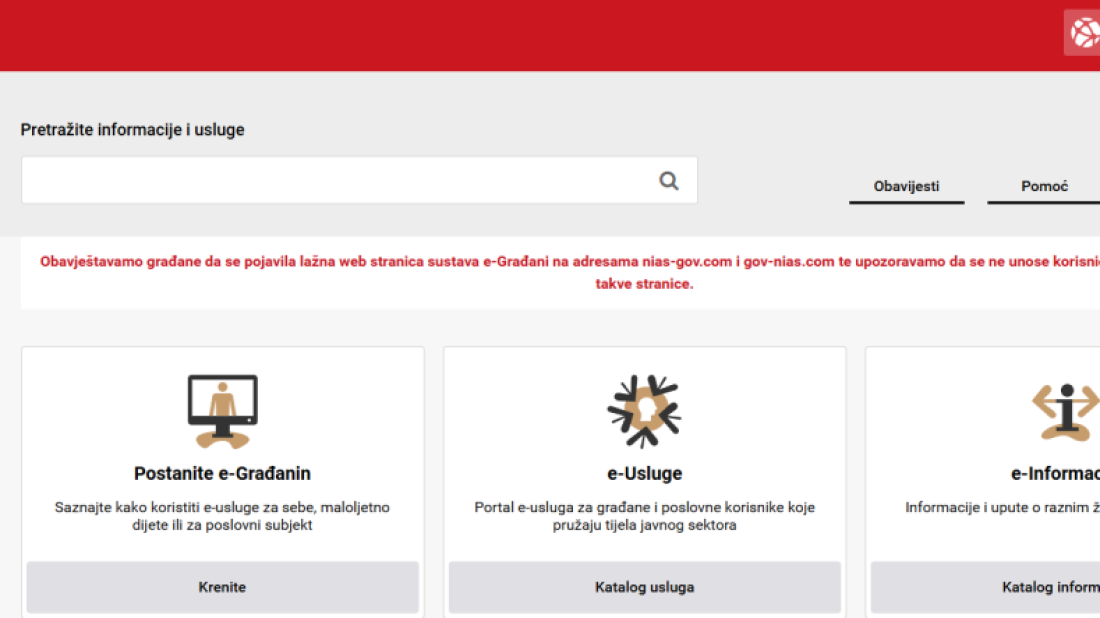Viewport: 1100px width, 618px height.
Task: Click 'Informacije i upute o raznim' description
Action: pyautogui.click(x=1002, y=507)
